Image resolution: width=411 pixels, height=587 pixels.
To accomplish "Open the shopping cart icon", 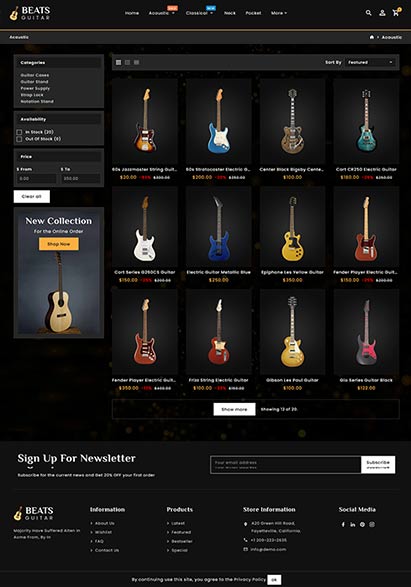I will [x=396, y=12].
